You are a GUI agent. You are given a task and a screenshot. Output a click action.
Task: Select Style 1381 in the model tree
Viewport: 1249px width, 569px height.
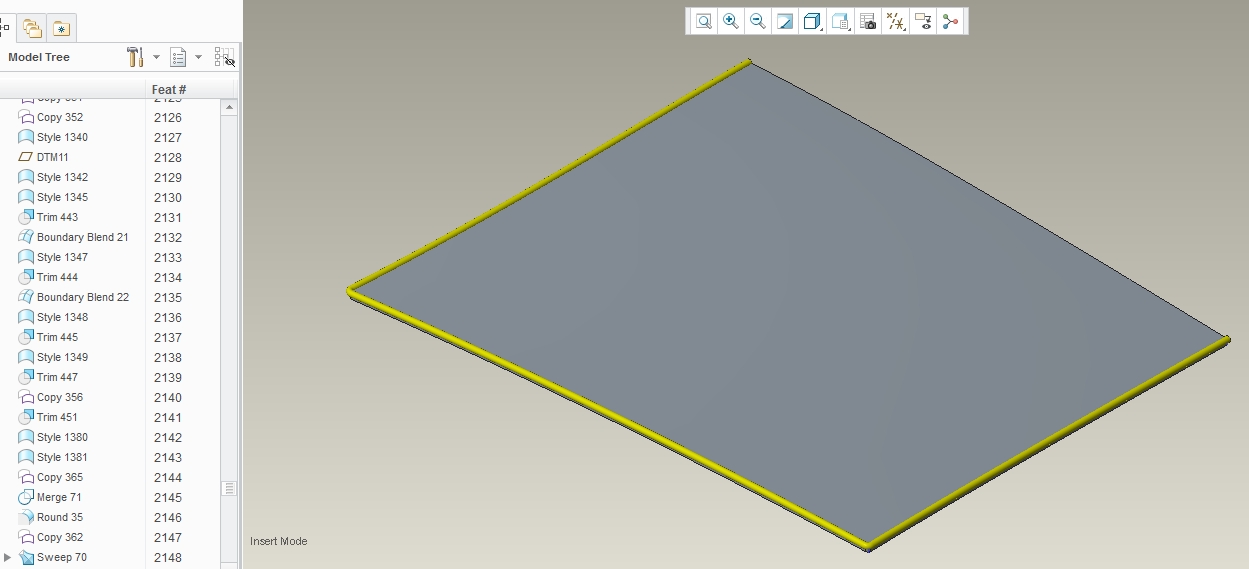click(62, 457)
